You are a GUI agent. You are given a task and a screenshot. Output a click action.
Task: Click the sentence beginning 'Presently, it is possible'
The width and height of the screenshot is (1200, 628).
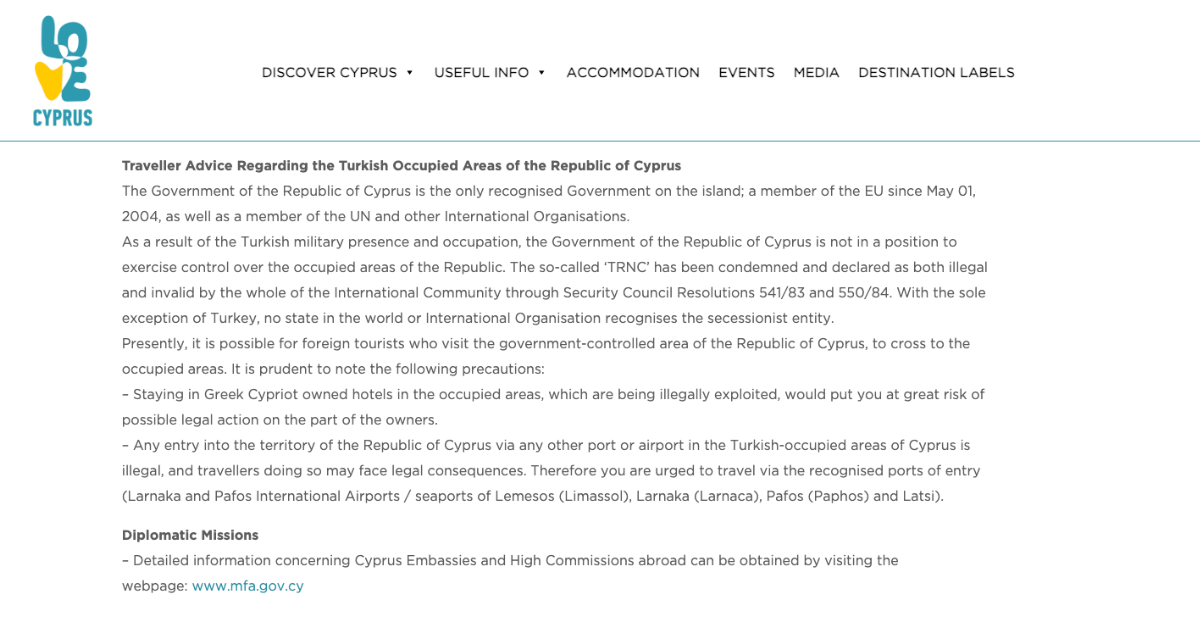[545, 343]
